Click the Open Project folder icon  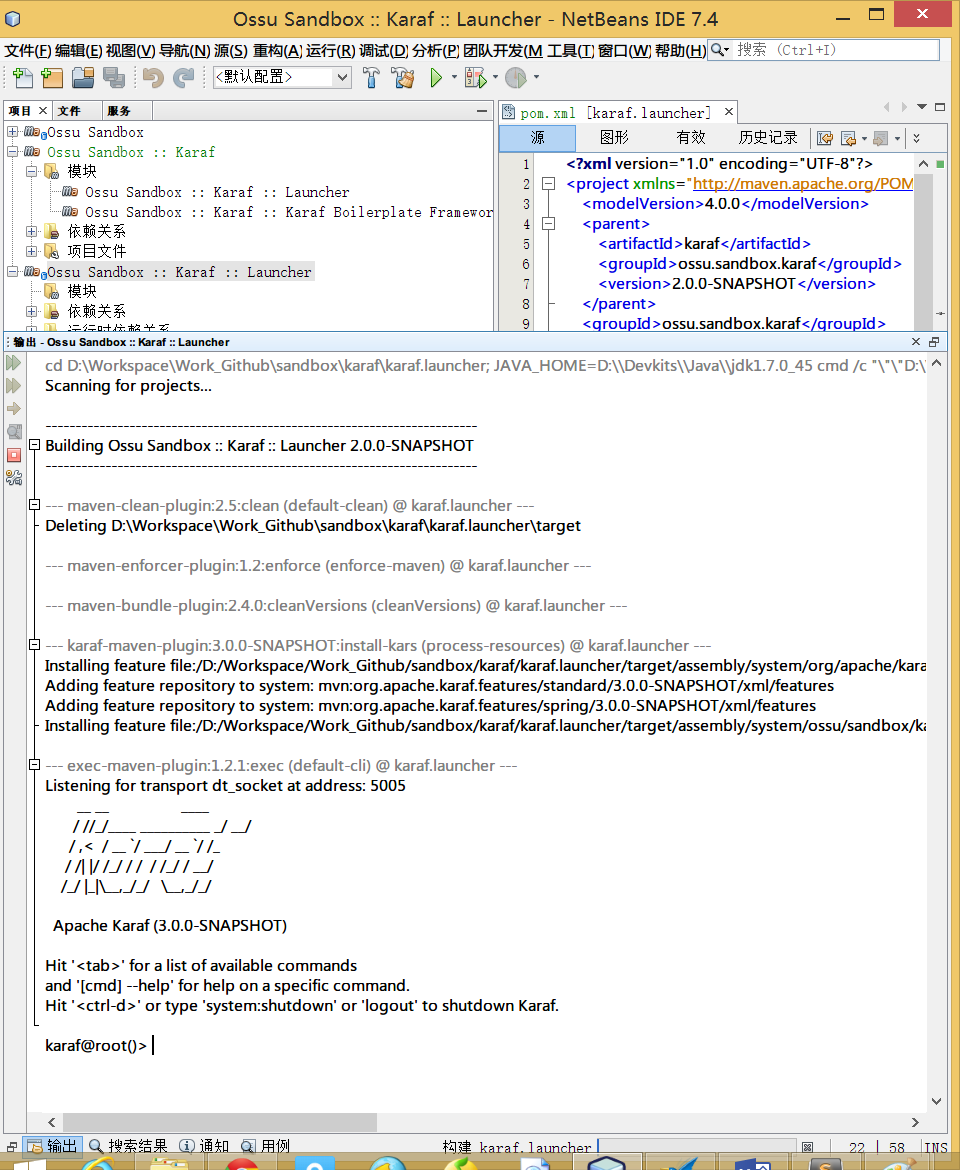point(83,77)
